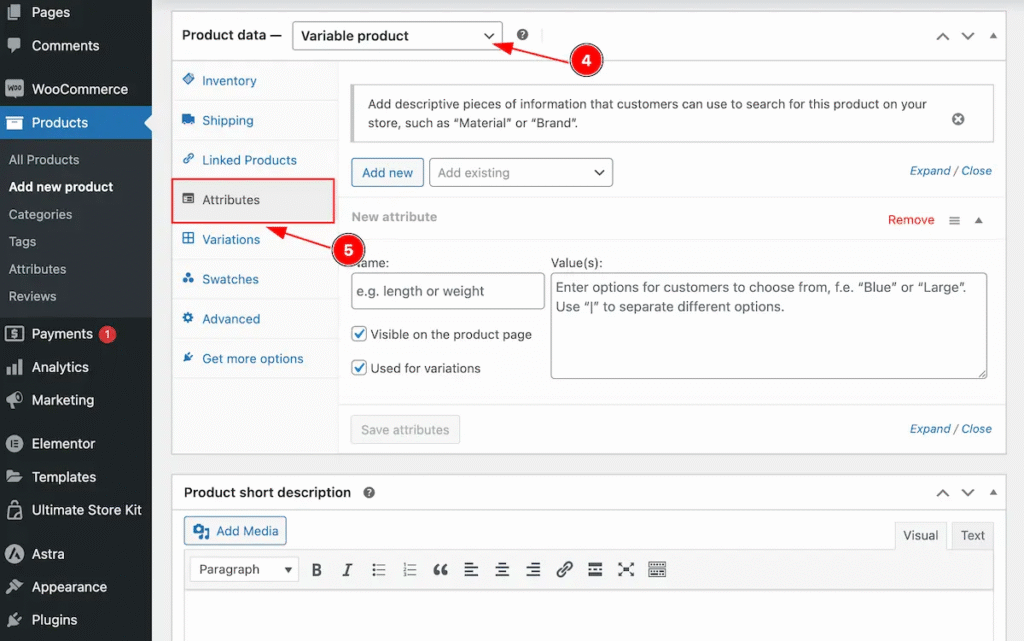Collapse the New attribute panel triangle
This screenshot has height=641, width=1024.
pyautogui.click(x=978, y=221)
